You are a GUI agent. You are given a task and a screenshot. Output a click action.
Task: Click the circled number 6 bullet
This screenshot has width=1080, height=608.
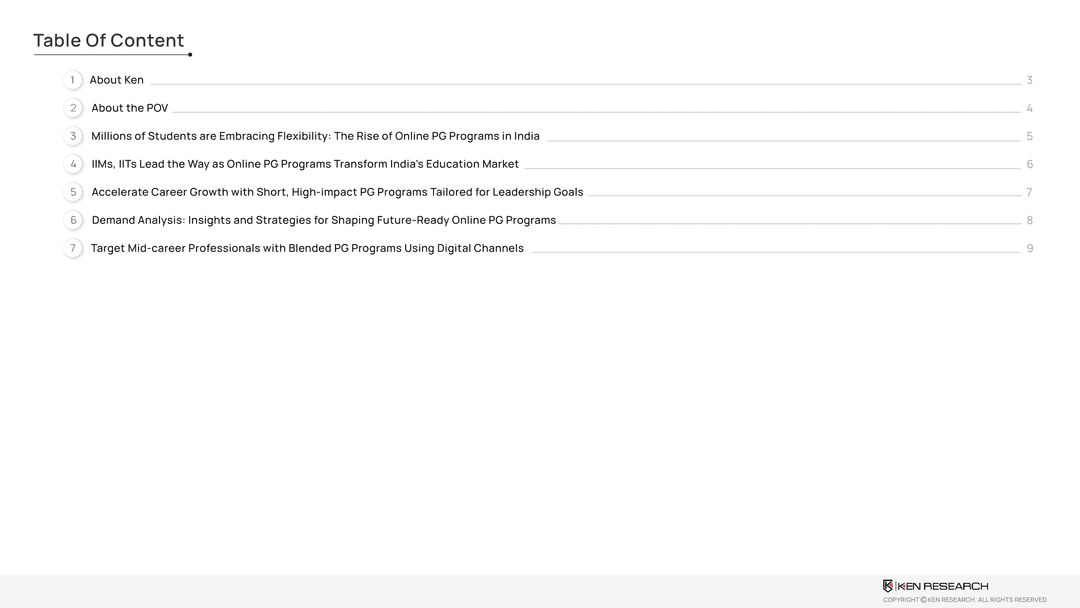73,220
